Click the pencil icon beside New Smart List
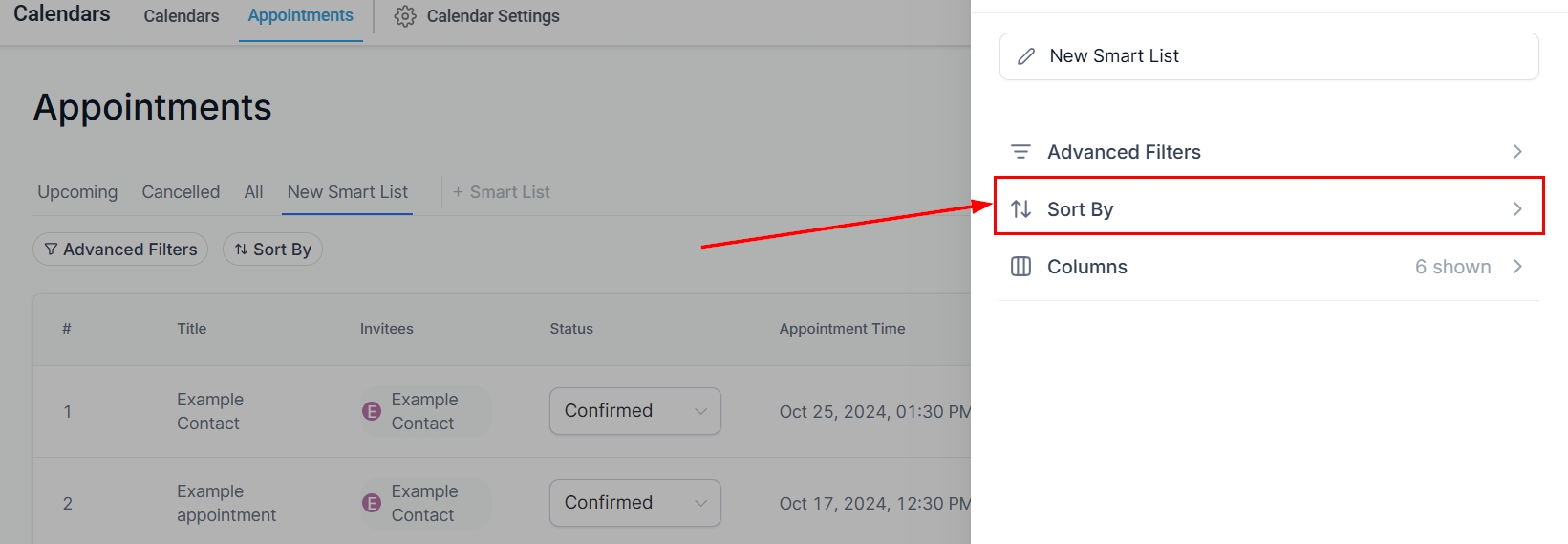Screen dimensions: 1568x544 [1026, 56]
